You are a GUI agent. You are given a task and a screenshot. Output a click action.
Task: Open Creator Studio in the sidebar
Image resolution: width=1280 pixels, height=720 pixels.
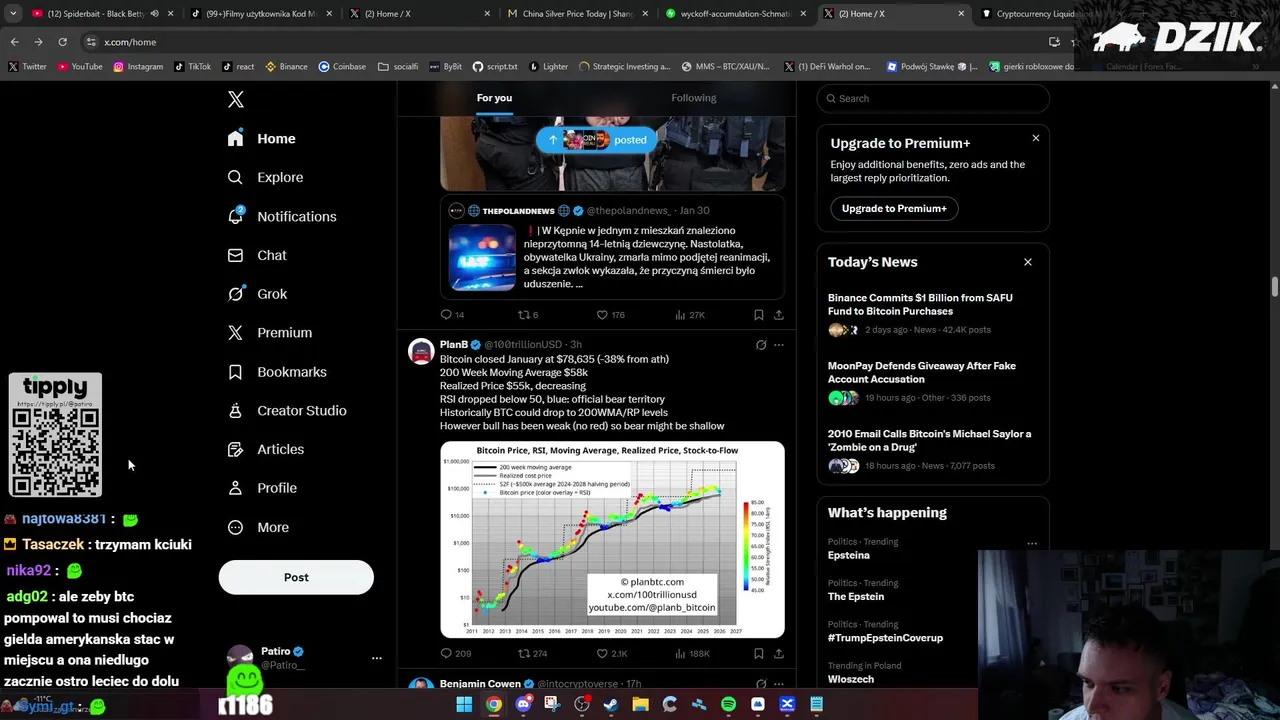[287, 410]
